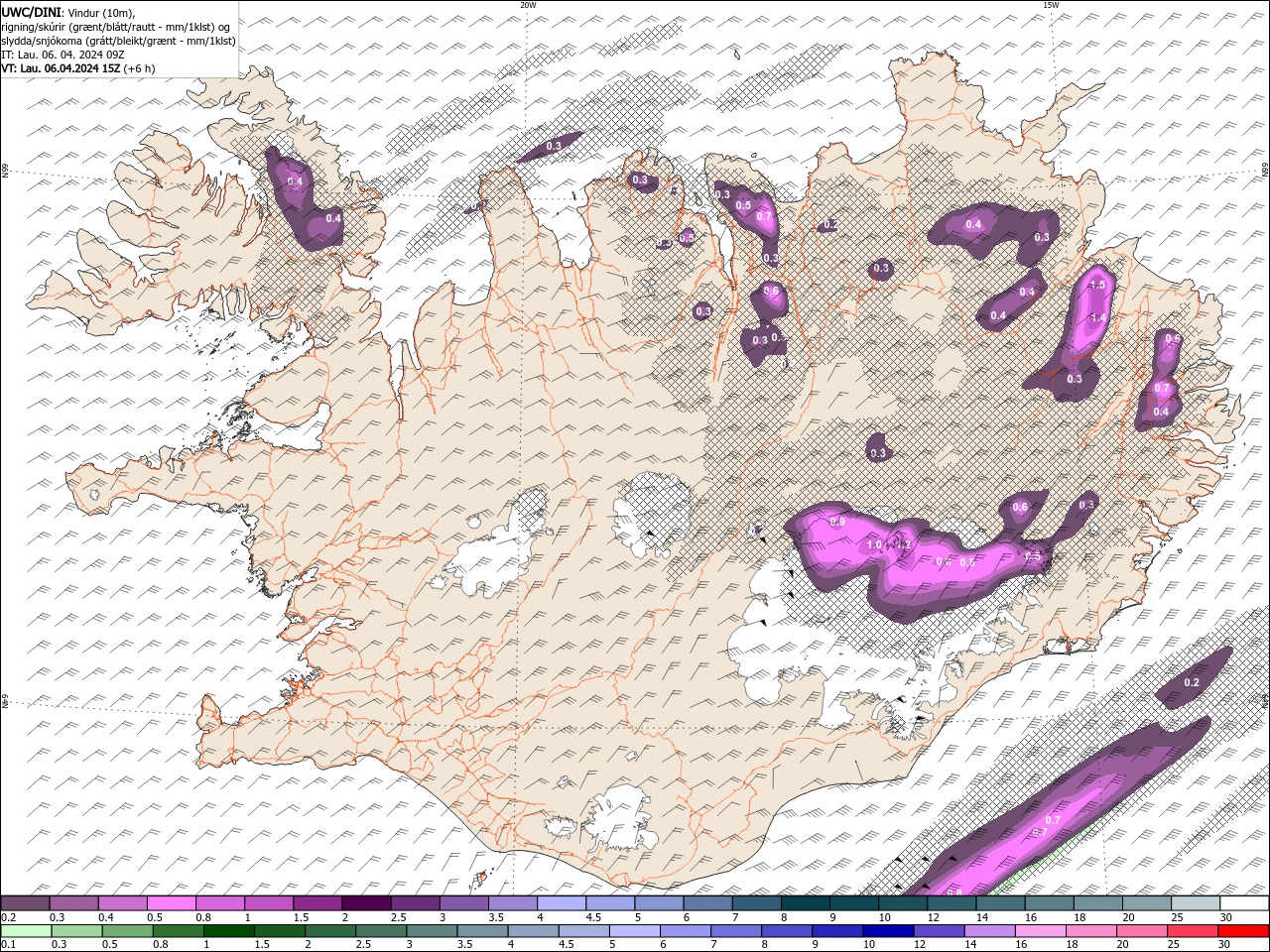The image size is (1270, 952).
Task: Click the 1.4 precipitation value in east Iceland
Action: pyautogui.click(x=1097, y=317)
